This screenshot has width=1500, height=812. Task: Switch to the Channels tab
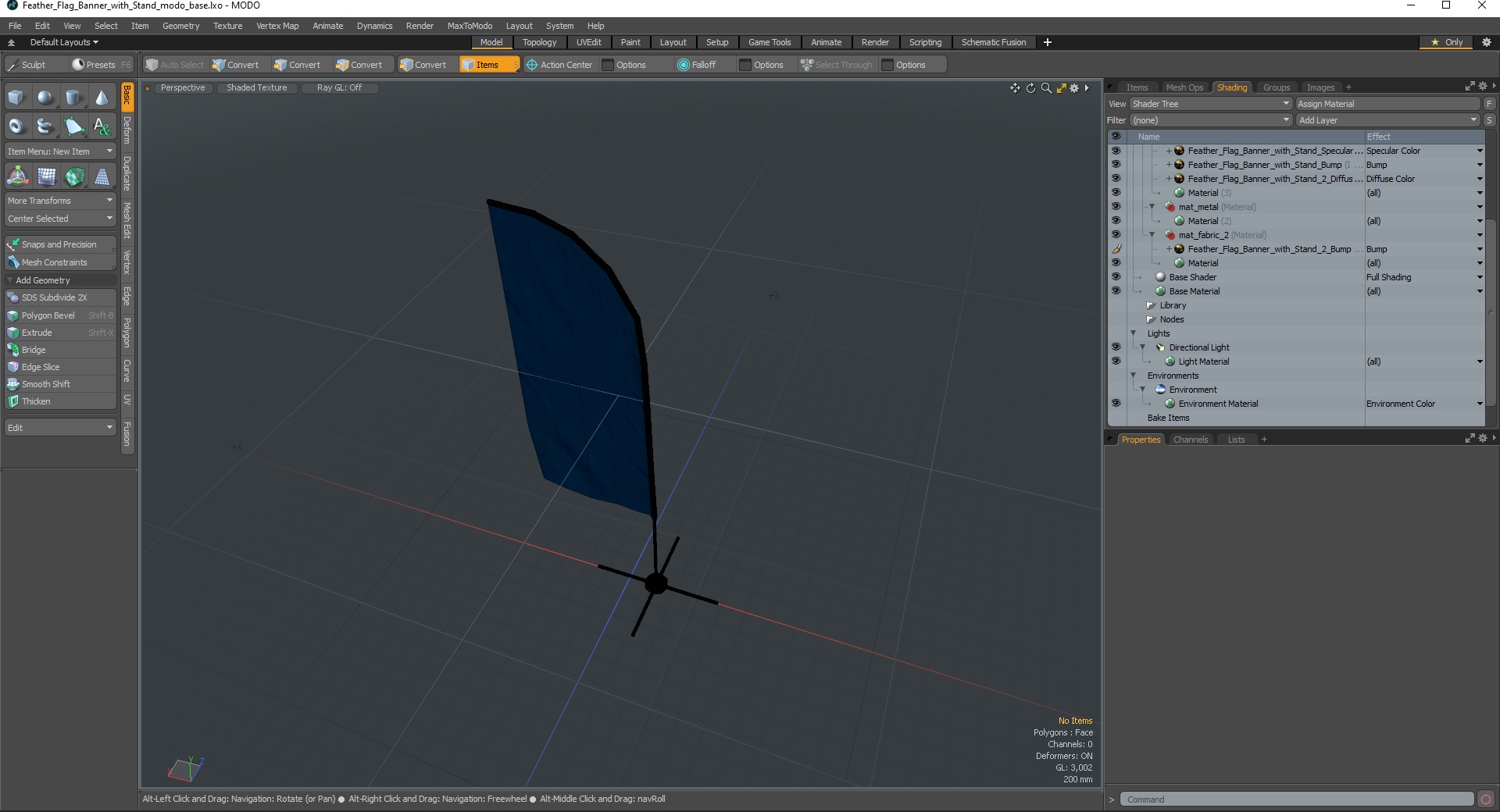tap(1190, 440)
